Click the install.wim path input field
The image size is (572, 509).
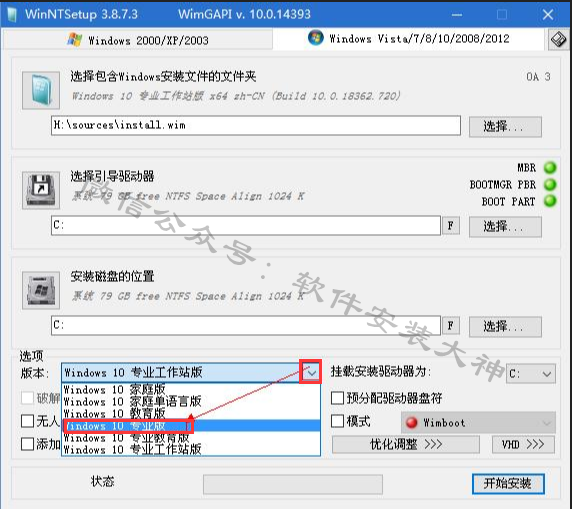coord(256,126)
